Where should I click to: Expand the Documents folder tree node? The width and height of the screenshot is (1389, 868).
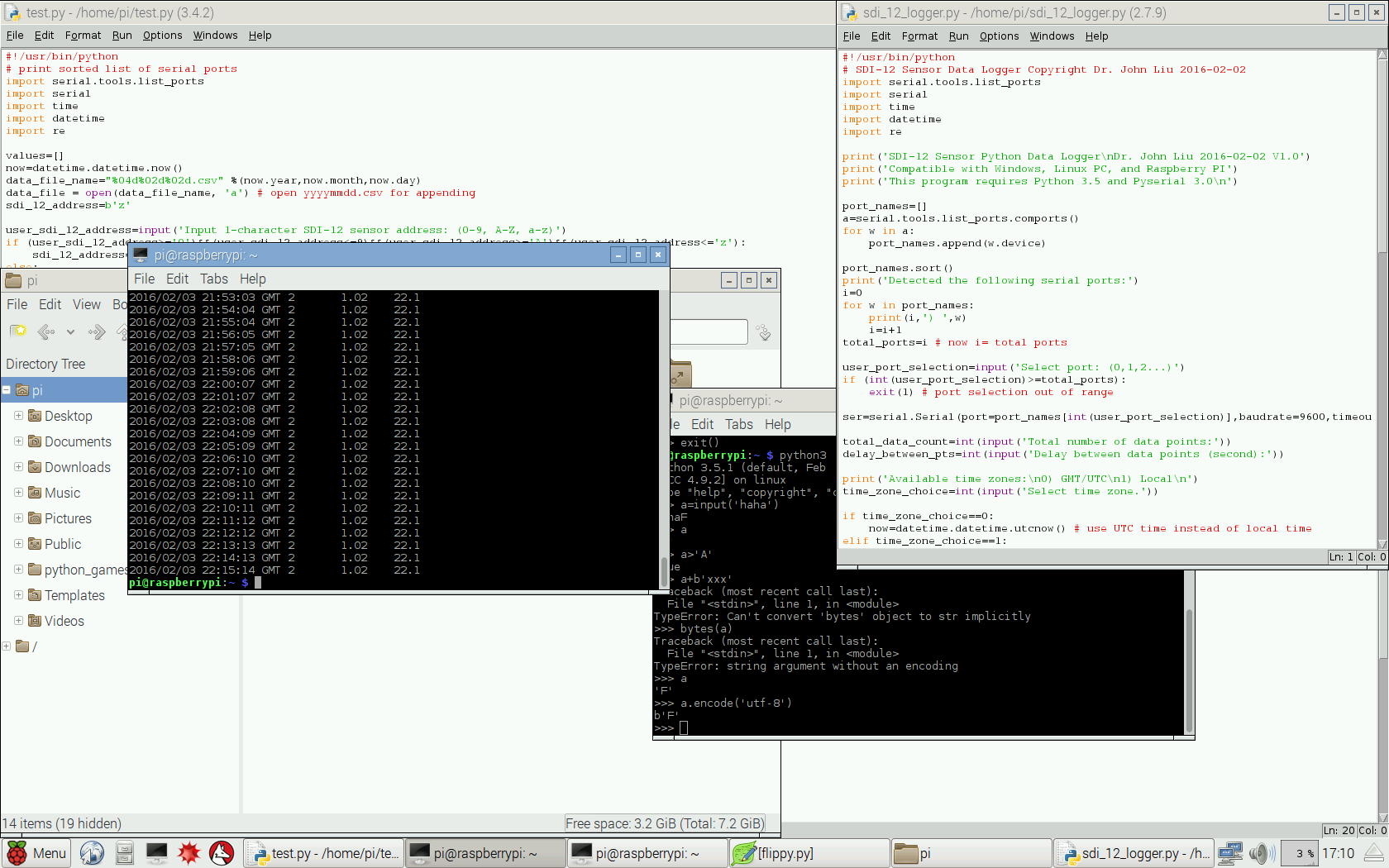coord(18,441)
